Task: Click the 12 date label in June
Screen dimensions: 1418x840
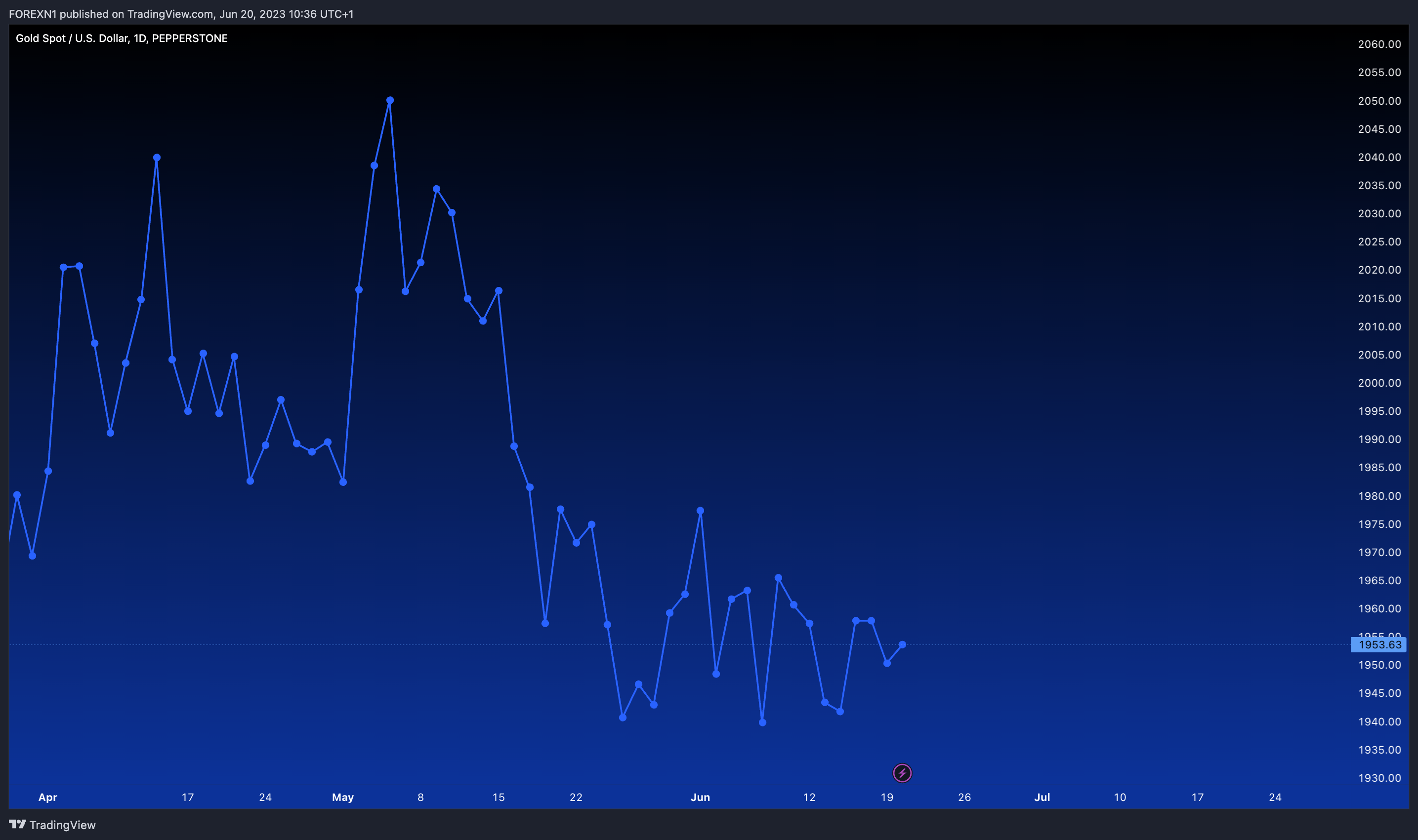Action: tap(809, 797)
